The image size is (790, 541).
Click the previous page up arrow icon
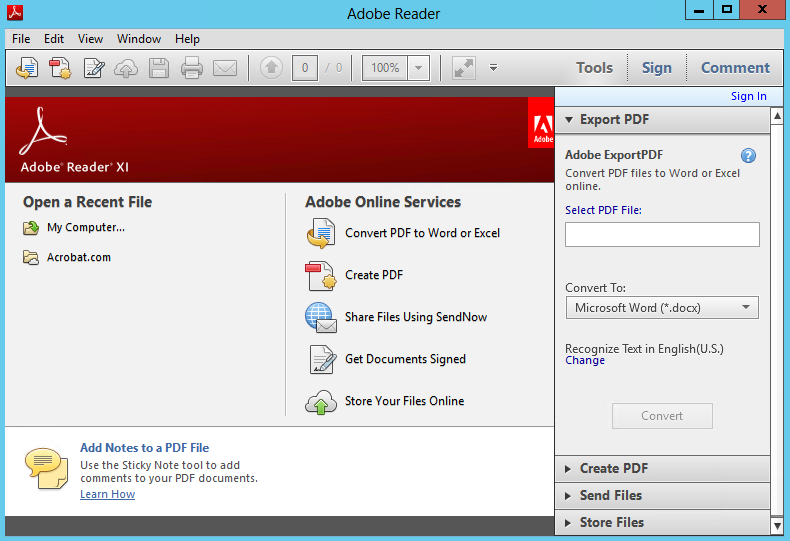pyautogui.click(x=271, y=67)
